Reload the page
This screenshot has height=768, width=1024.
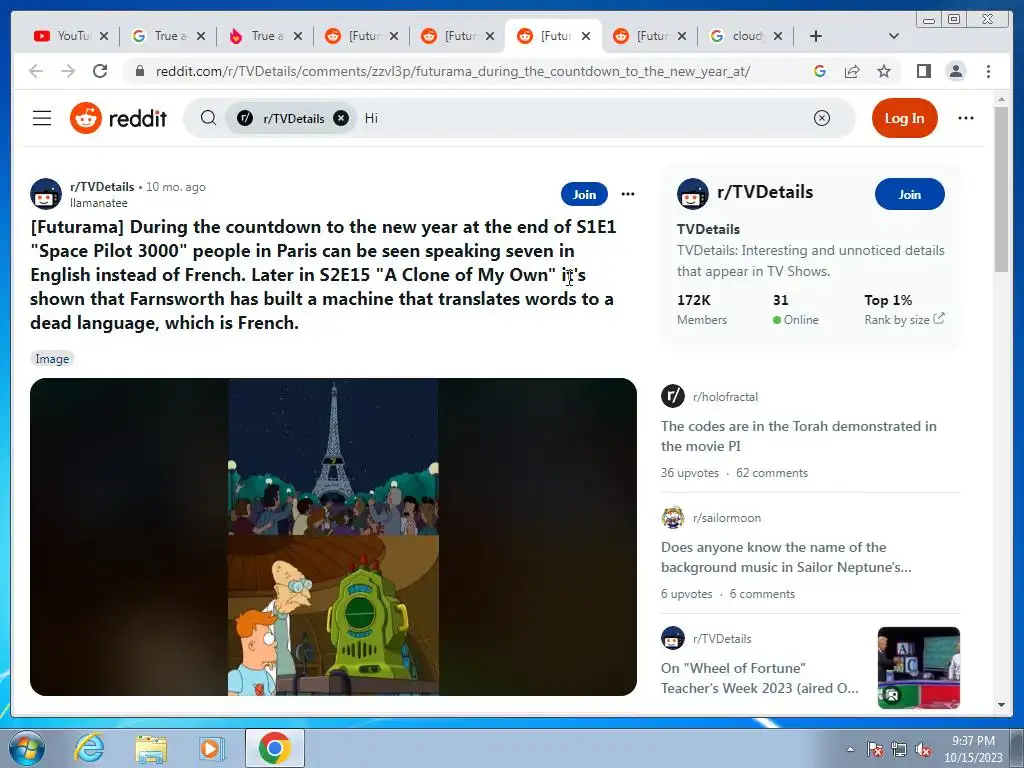[100, 71]
